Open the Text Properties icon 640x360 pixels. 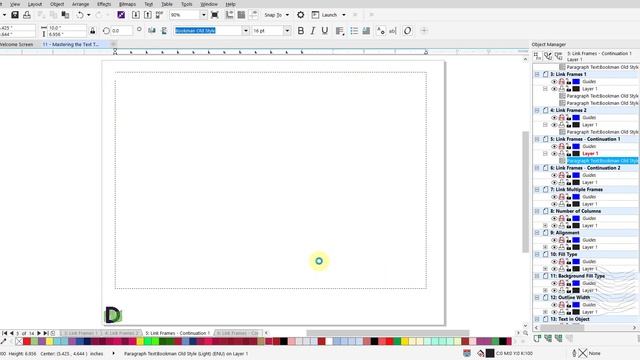click(x=381, y=31)
